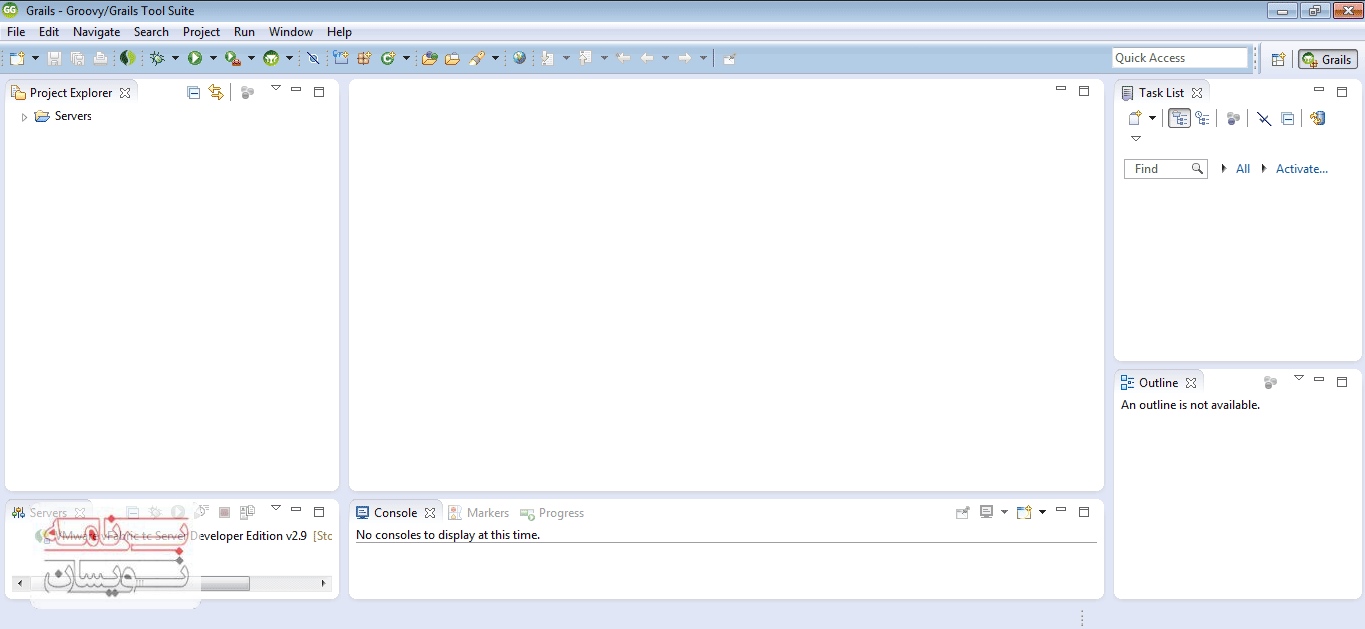Click the Quick Access search field
This screenshot has height=629, width=1365.
[x=1180, y=58]
